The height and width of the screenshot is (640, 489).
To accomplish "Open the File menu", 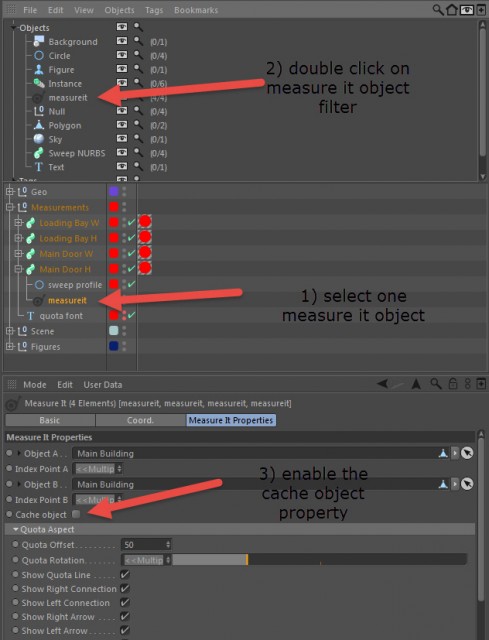I will click(30, 10).
